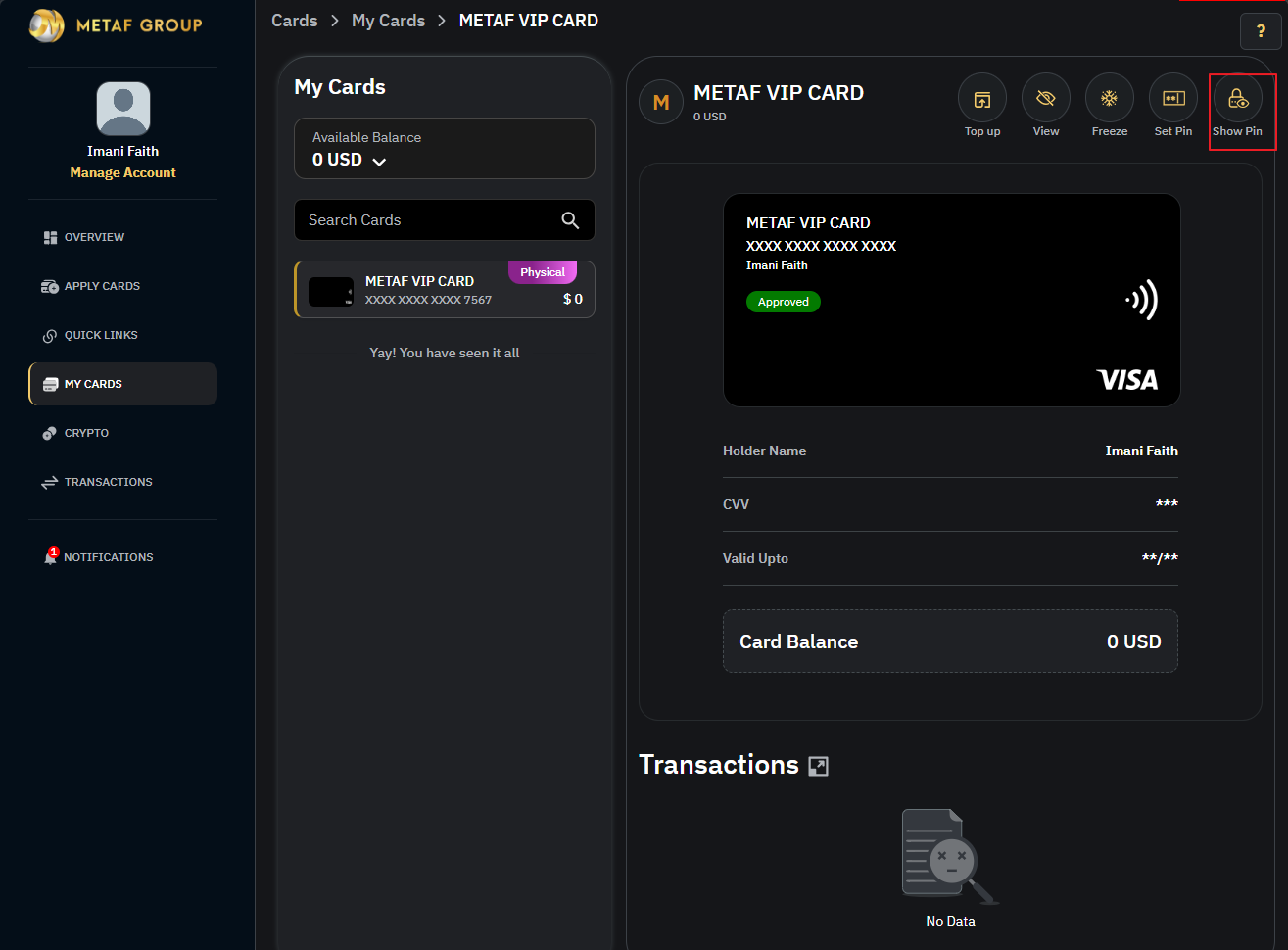This screenshot has width=1288, height=950.
Task: Open the Crypto menu item
Action: pyautogui.click(x=123, y=433)
